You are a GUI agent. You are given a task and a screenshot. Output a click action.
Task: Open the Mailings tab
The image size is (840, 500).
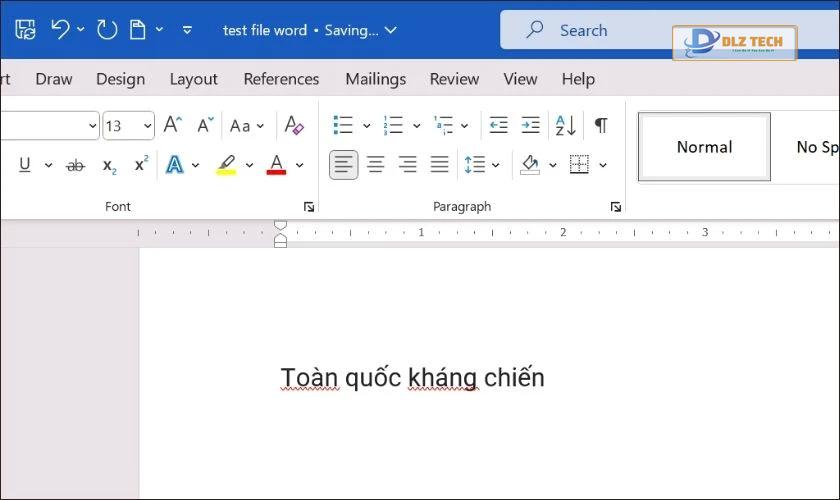click(376, 79)
